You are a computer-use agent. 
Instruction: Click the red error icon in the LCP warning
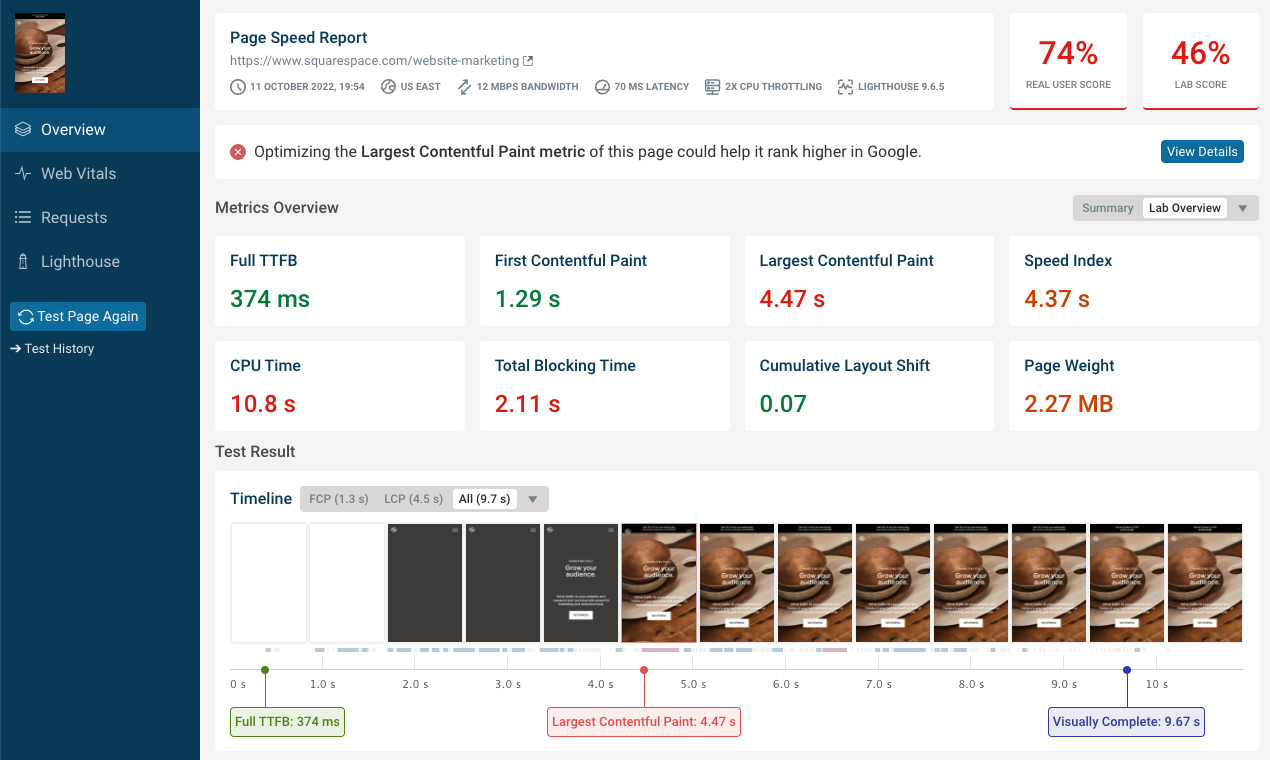238,152
